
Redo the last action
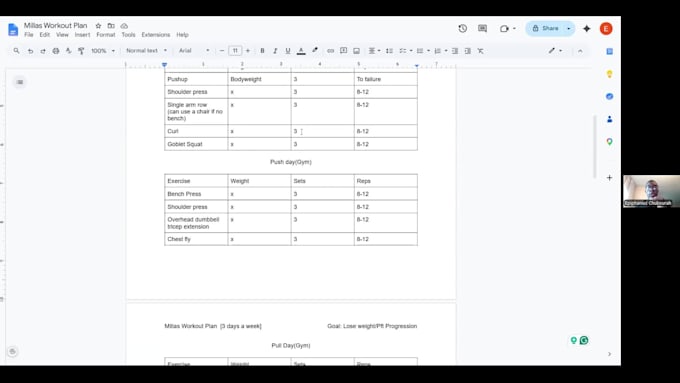43,51
